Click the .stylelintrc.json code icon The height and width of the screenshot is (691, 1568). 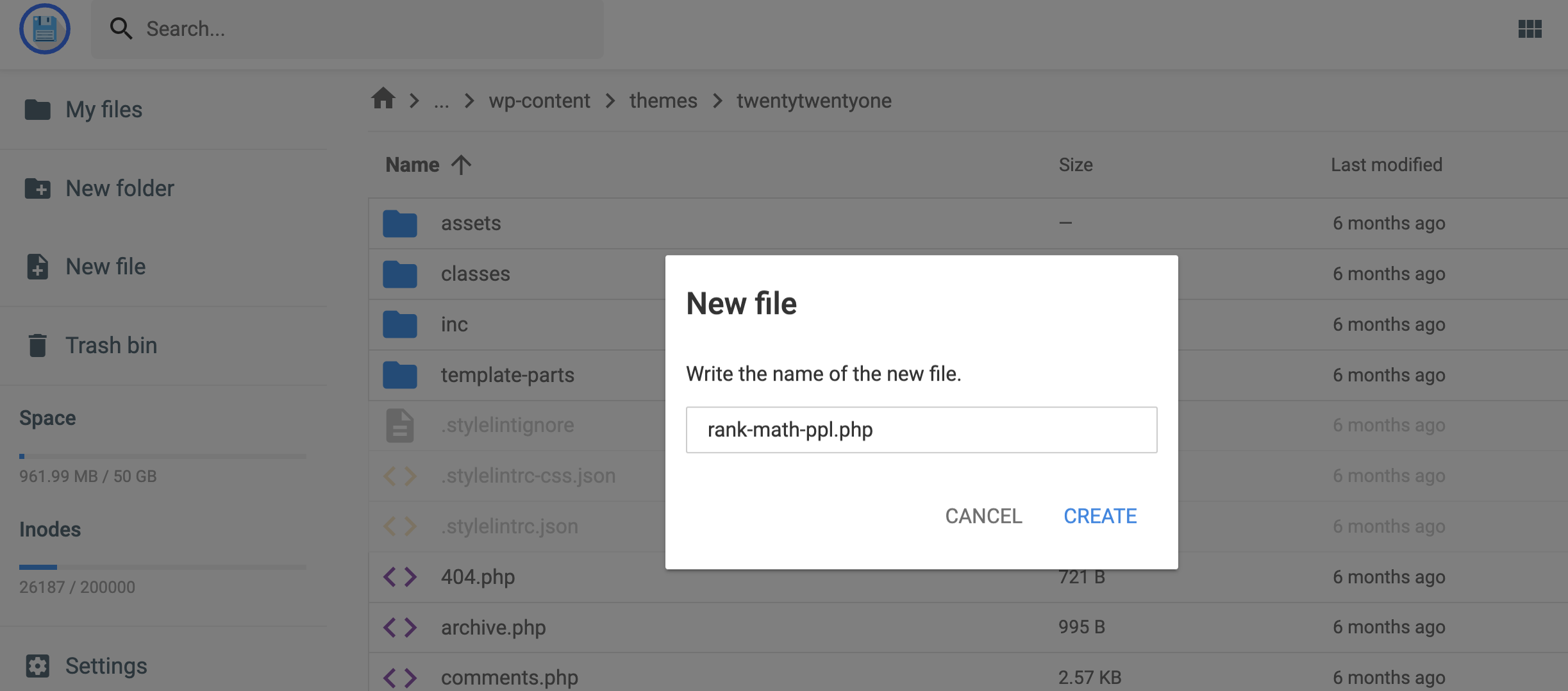click(x=400, y=526)
